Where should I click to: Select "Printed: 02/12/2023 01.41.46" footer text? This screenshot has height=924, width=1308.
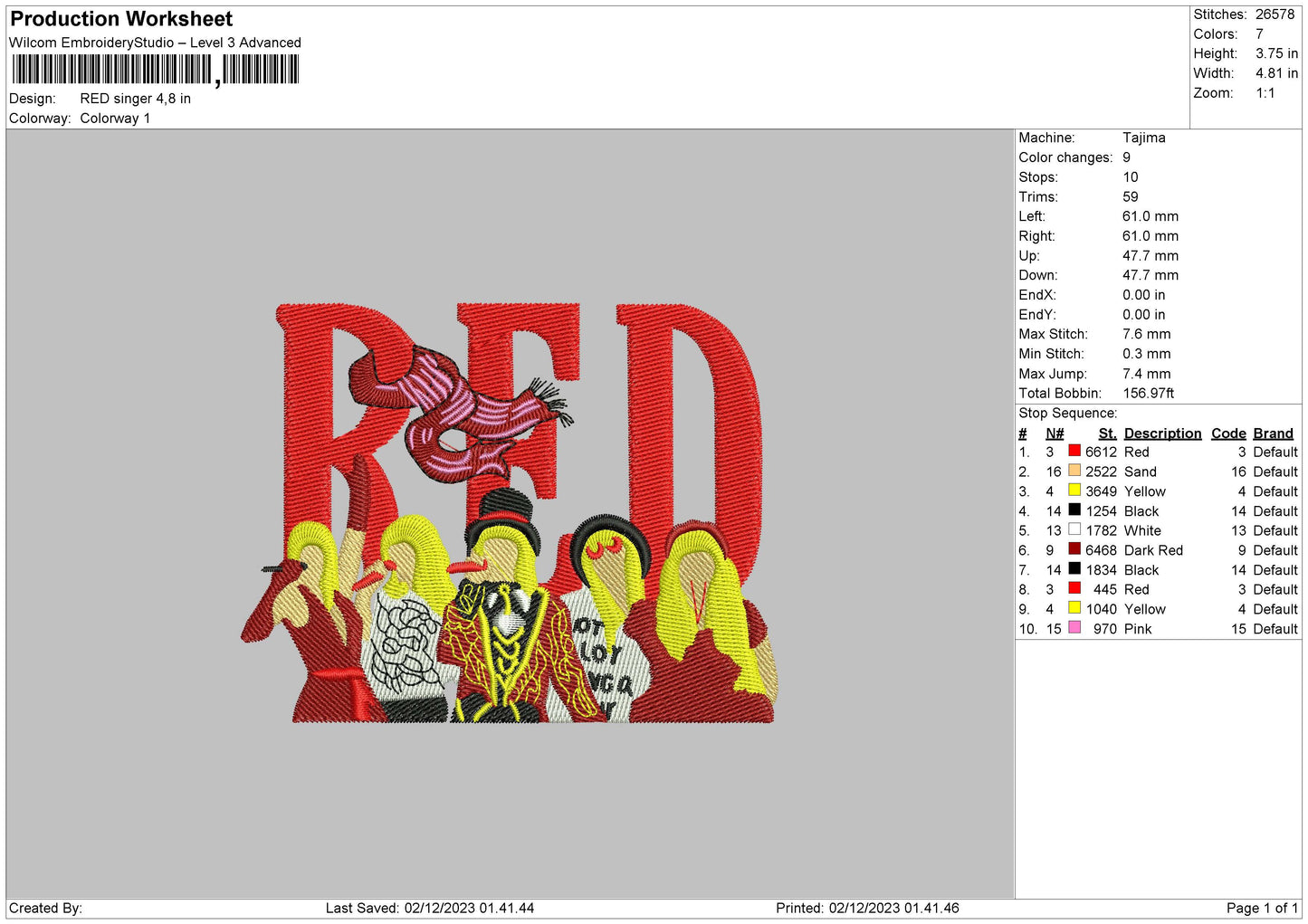[x=867, y=909]
